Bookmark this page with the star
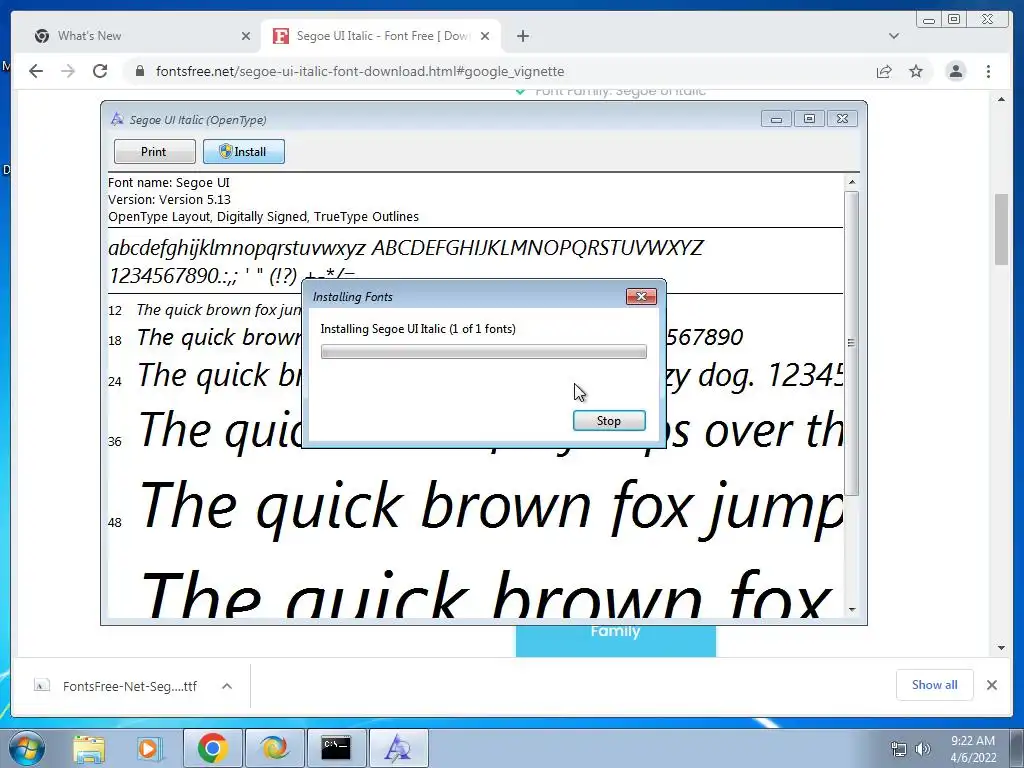1024x768 pixels. [x=916, y=71]
